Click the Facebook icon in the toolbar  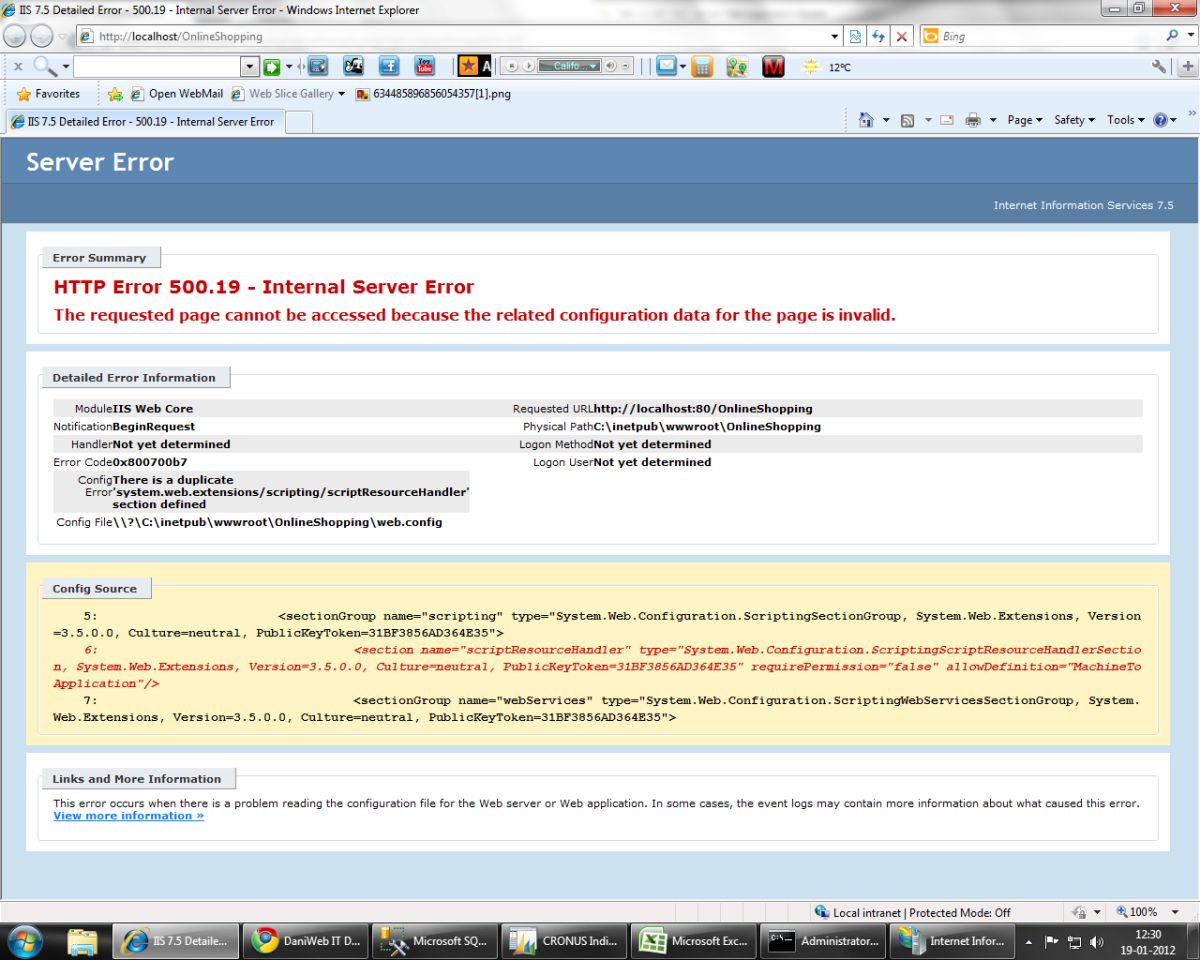click(389, 67)
